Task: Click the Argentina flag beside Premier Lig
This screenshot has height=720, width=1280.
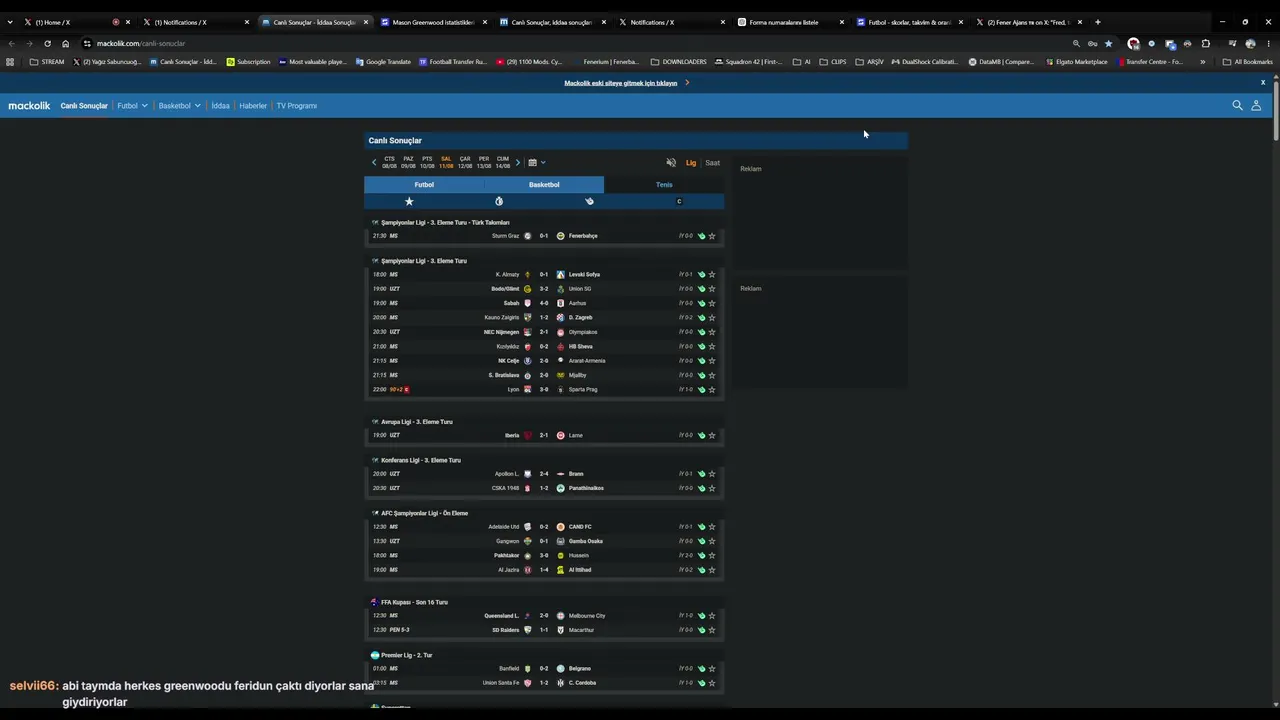Action: pos(375,655)
